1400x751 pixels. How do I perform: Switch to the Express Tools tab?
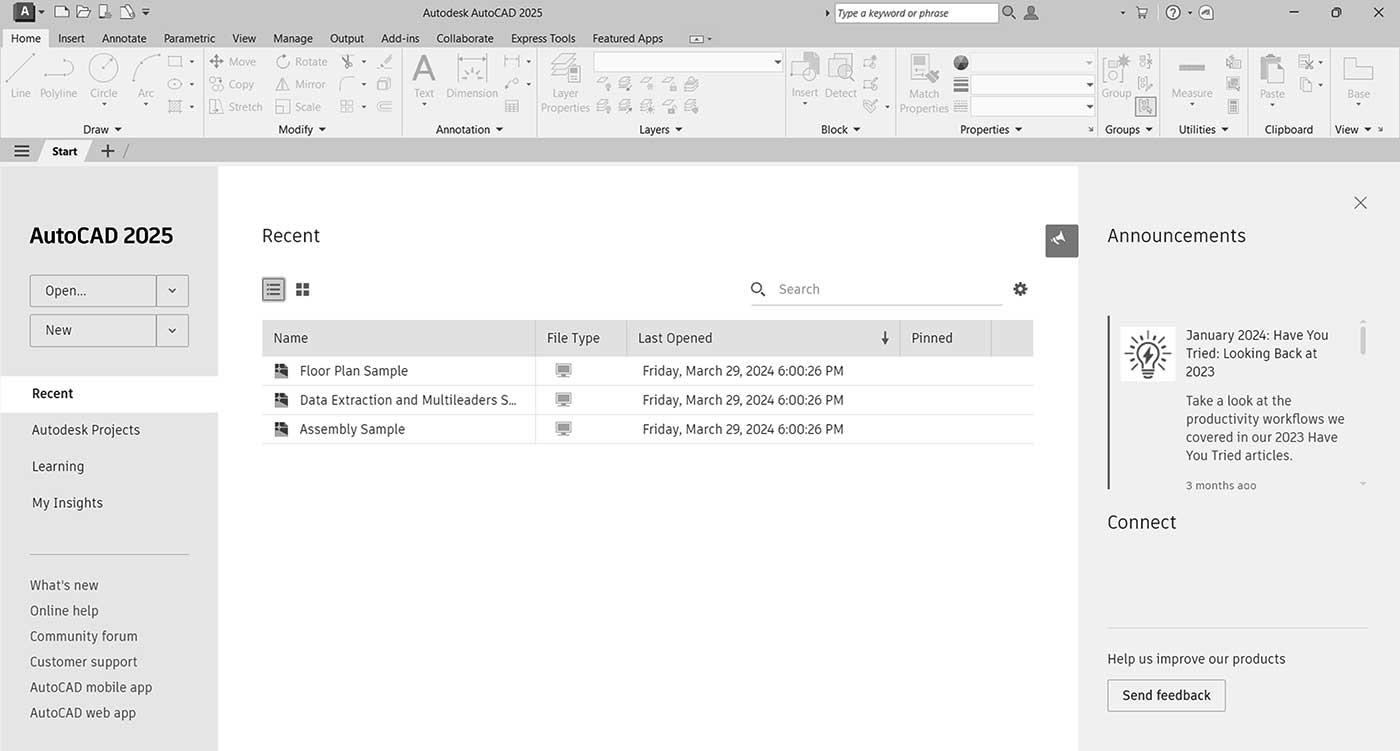click(543, 38)
